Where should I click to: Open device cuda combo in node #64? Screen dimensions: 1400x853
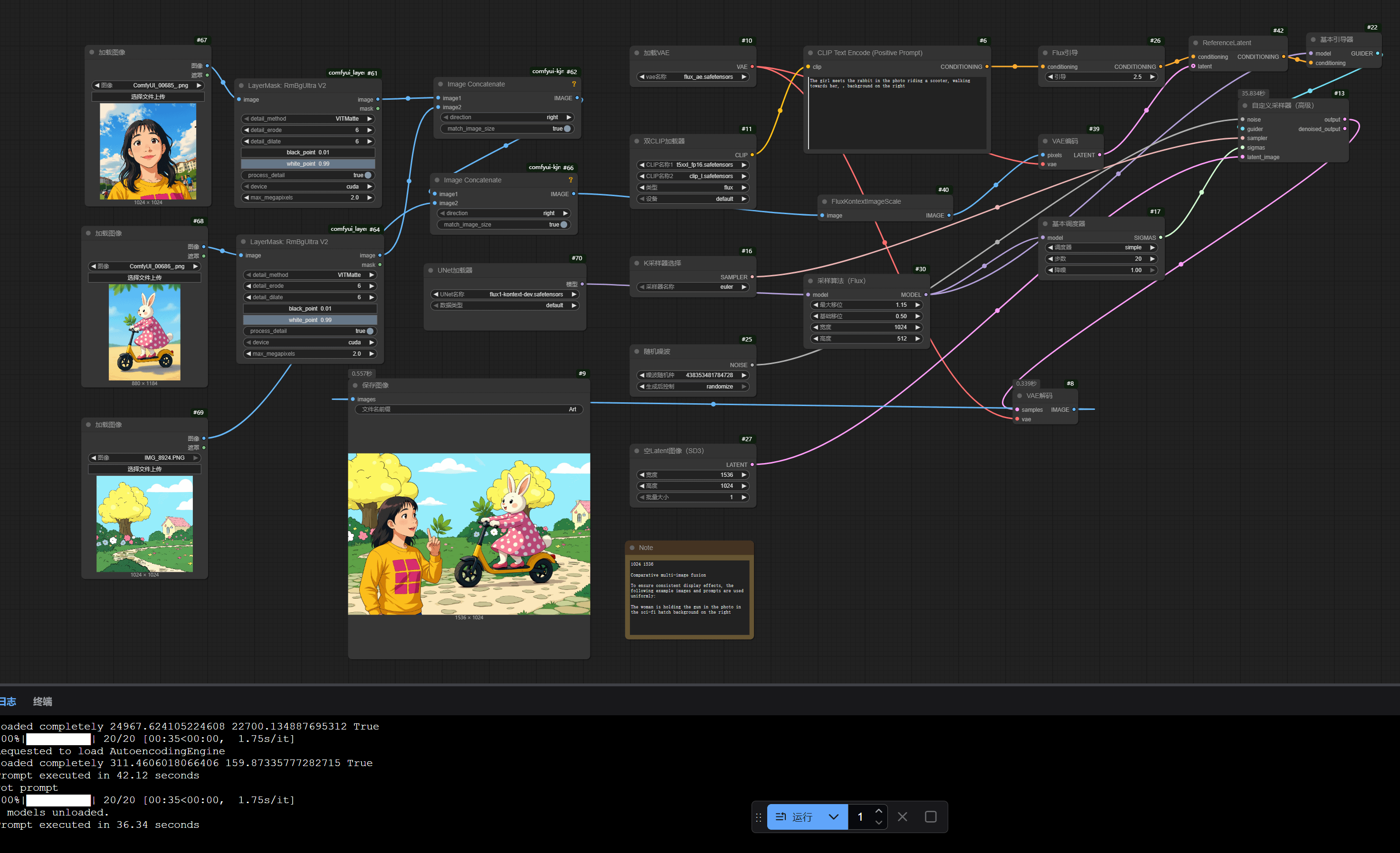click(x=310, y=342)
